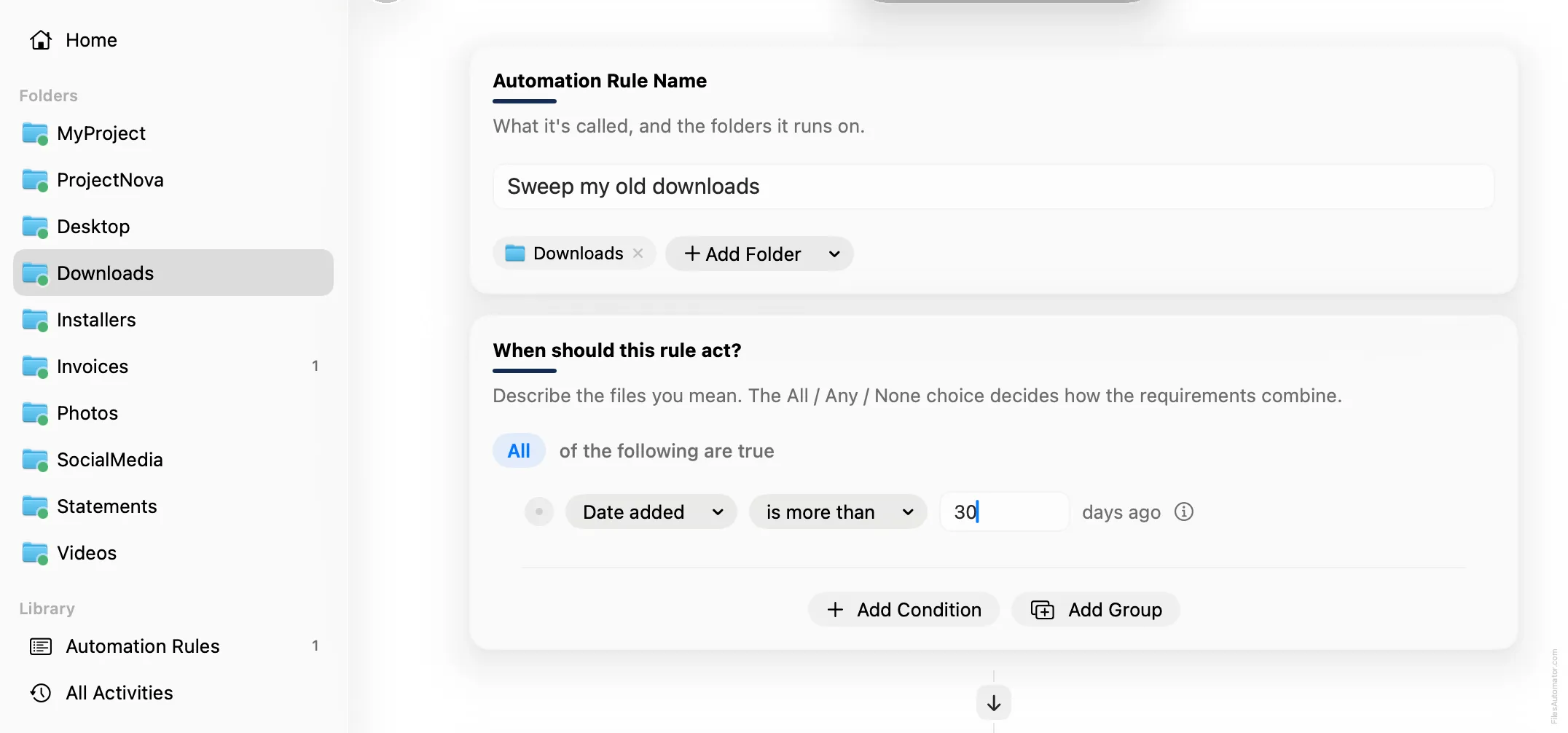Click Add Condition button
The image size is (1568, 733).
[903, 610]
